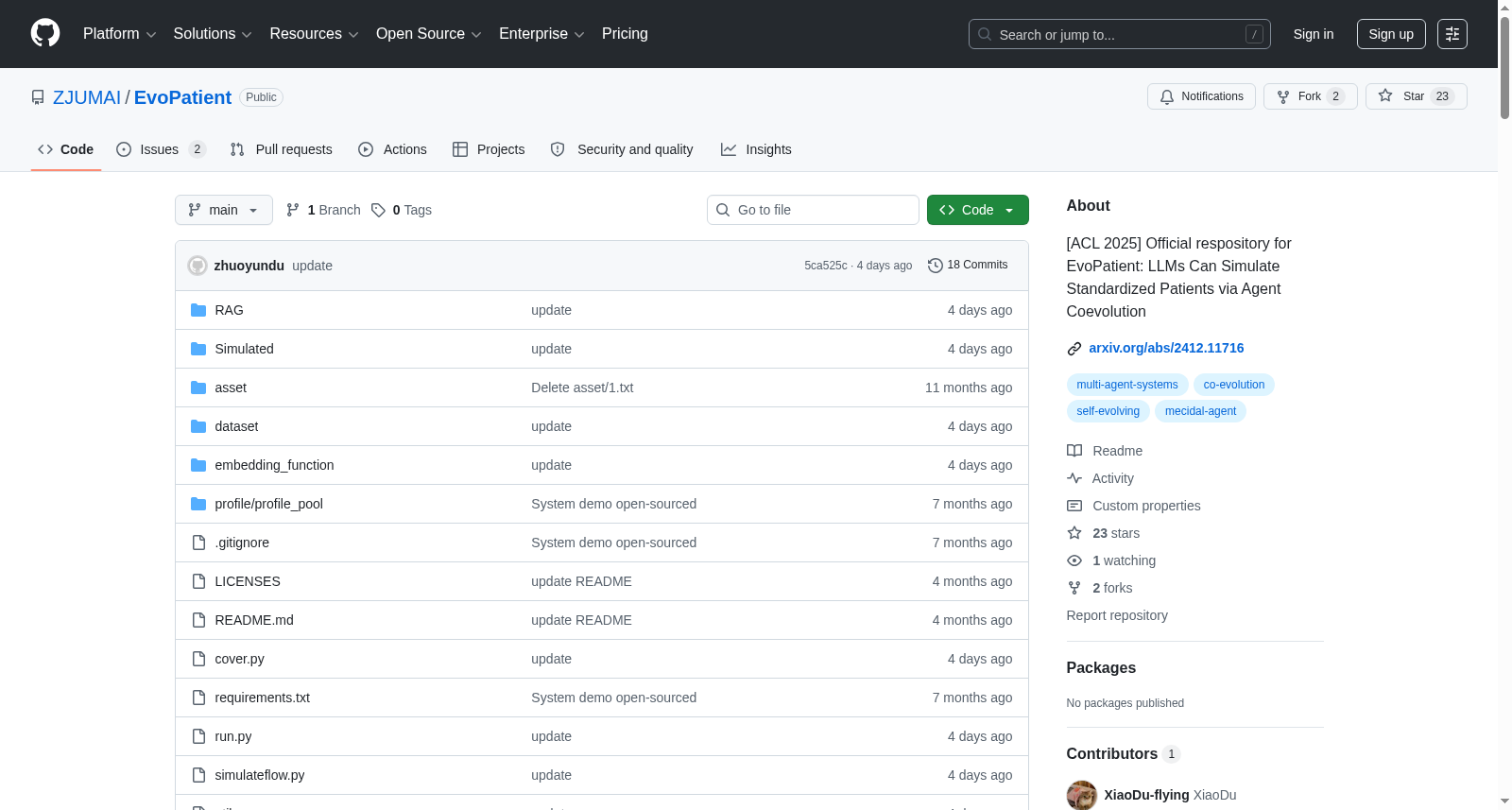Focus the Go to file field
The image size is (1512, 810).
click(813, 210)
